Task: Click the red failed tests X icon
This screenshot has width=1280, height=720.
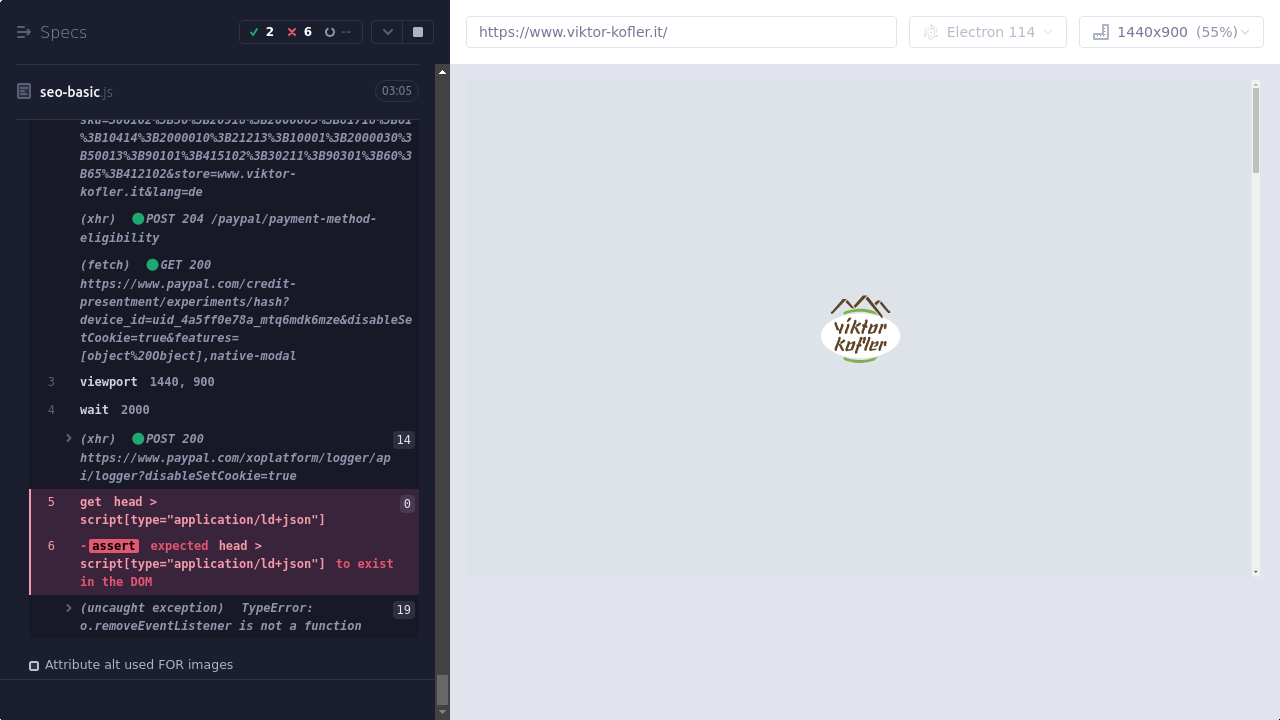Action: (x=292, y=32)
